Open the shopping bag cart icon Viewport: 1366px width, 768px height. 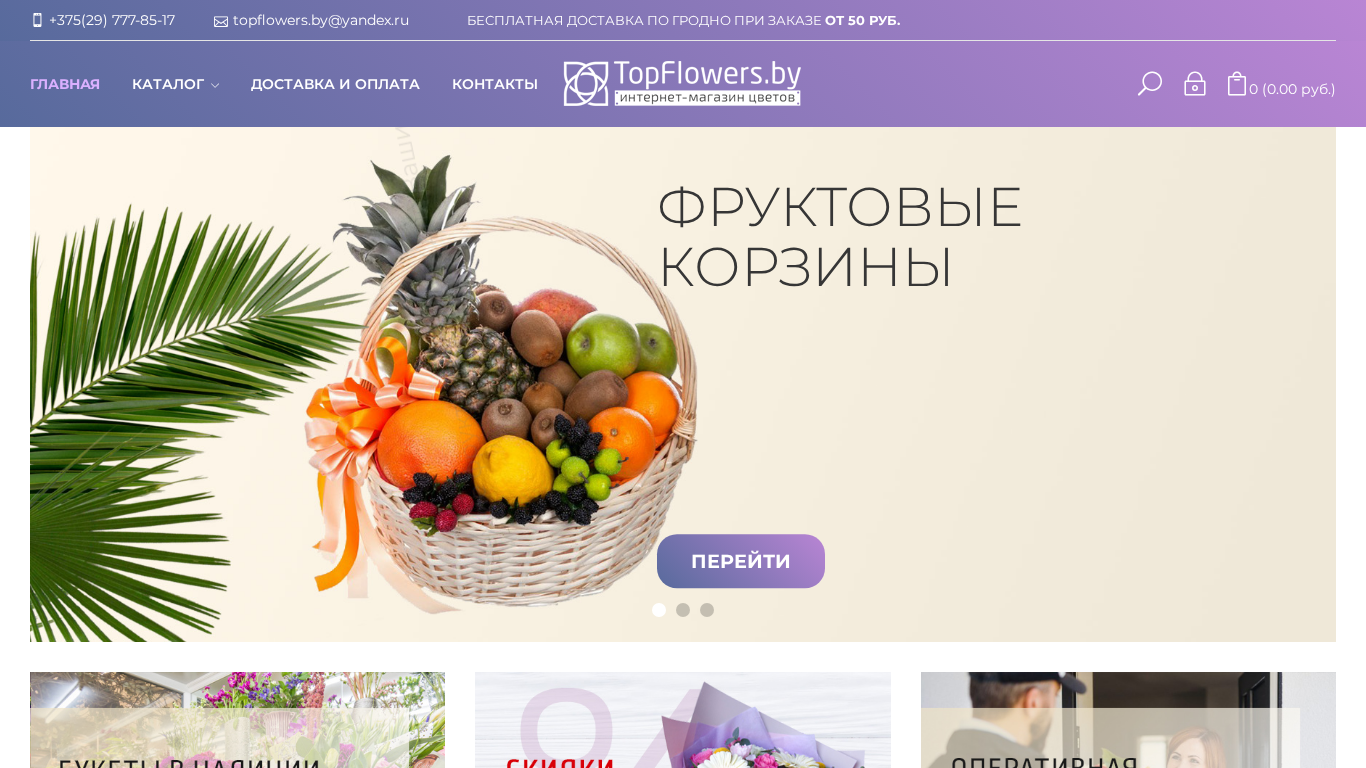click(x=1237, y=84)
